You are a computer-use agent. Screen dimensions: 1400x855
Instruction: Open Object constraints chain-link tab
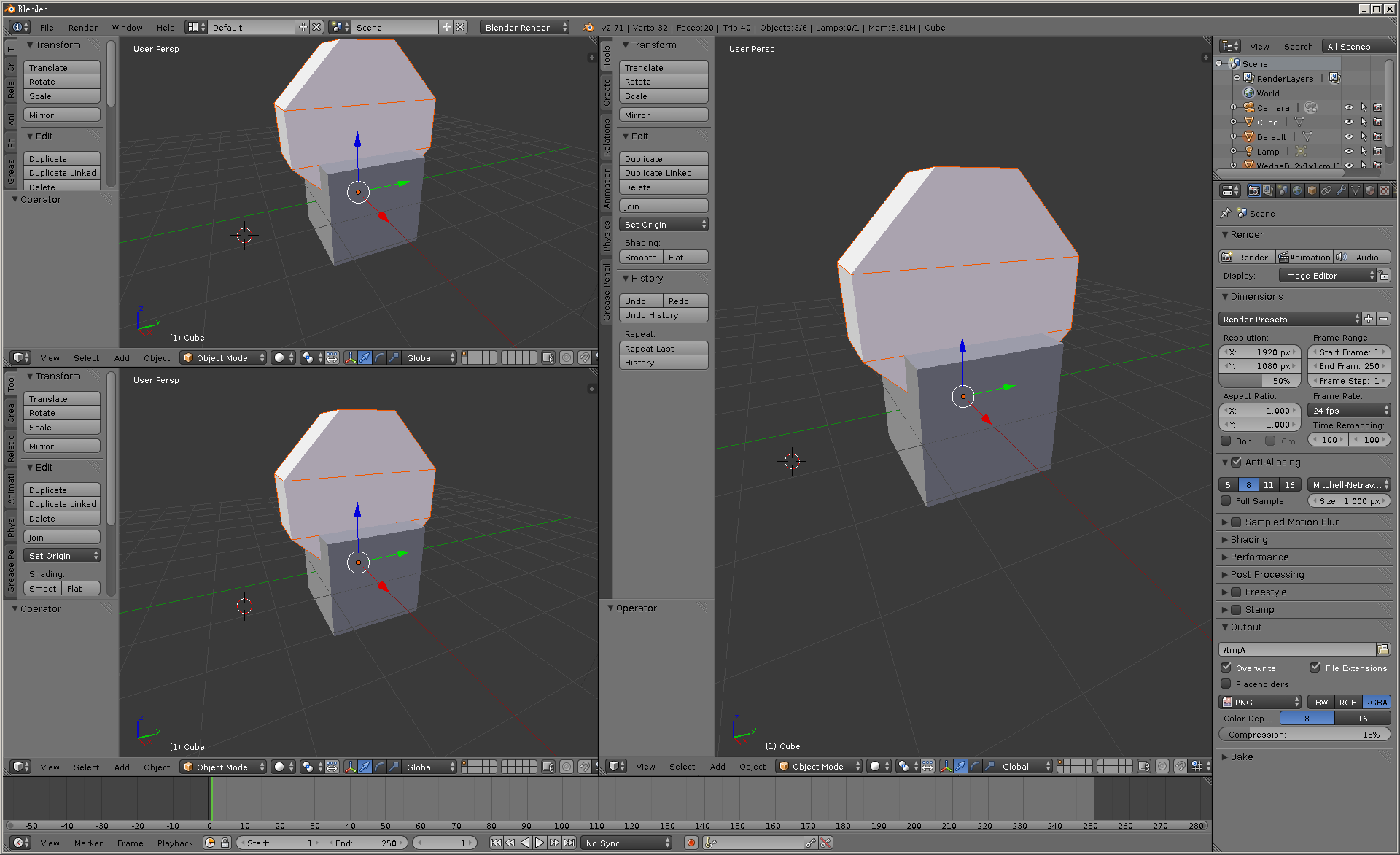tap(1326, 190)
